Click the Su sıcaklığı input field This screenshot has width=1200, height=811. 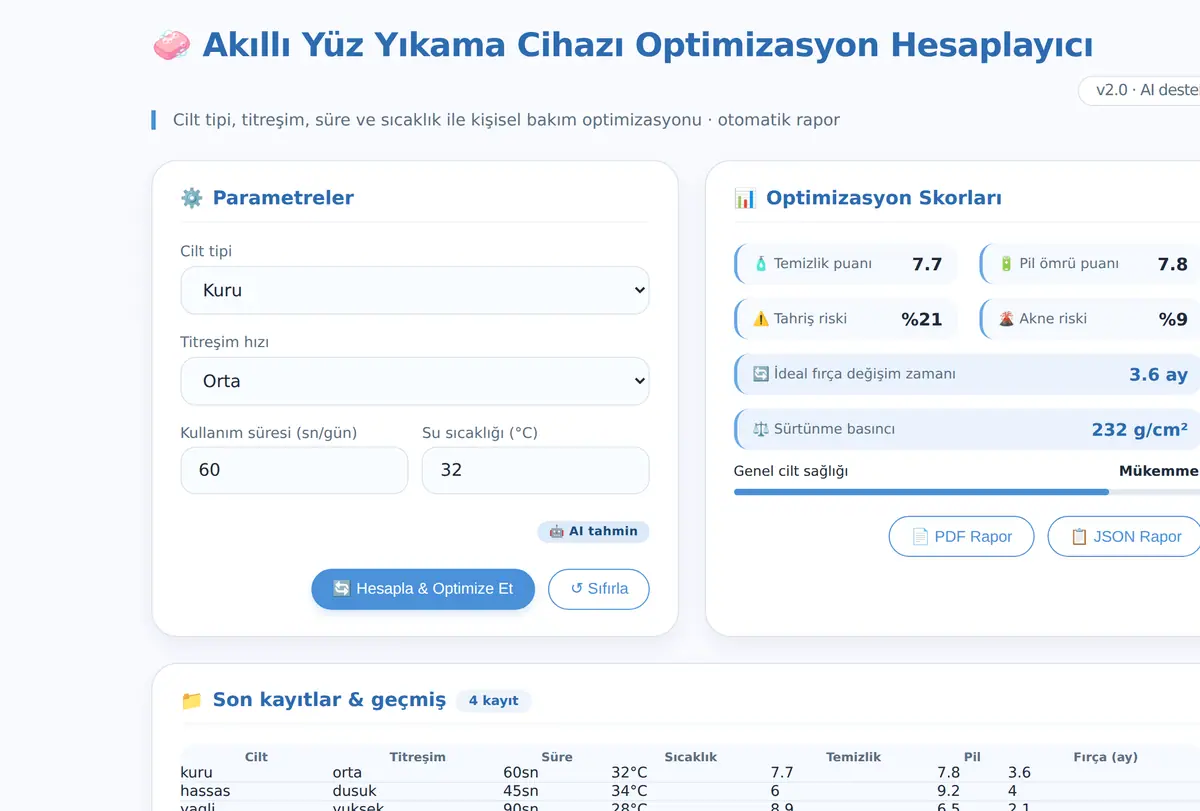tap(535, 470)
